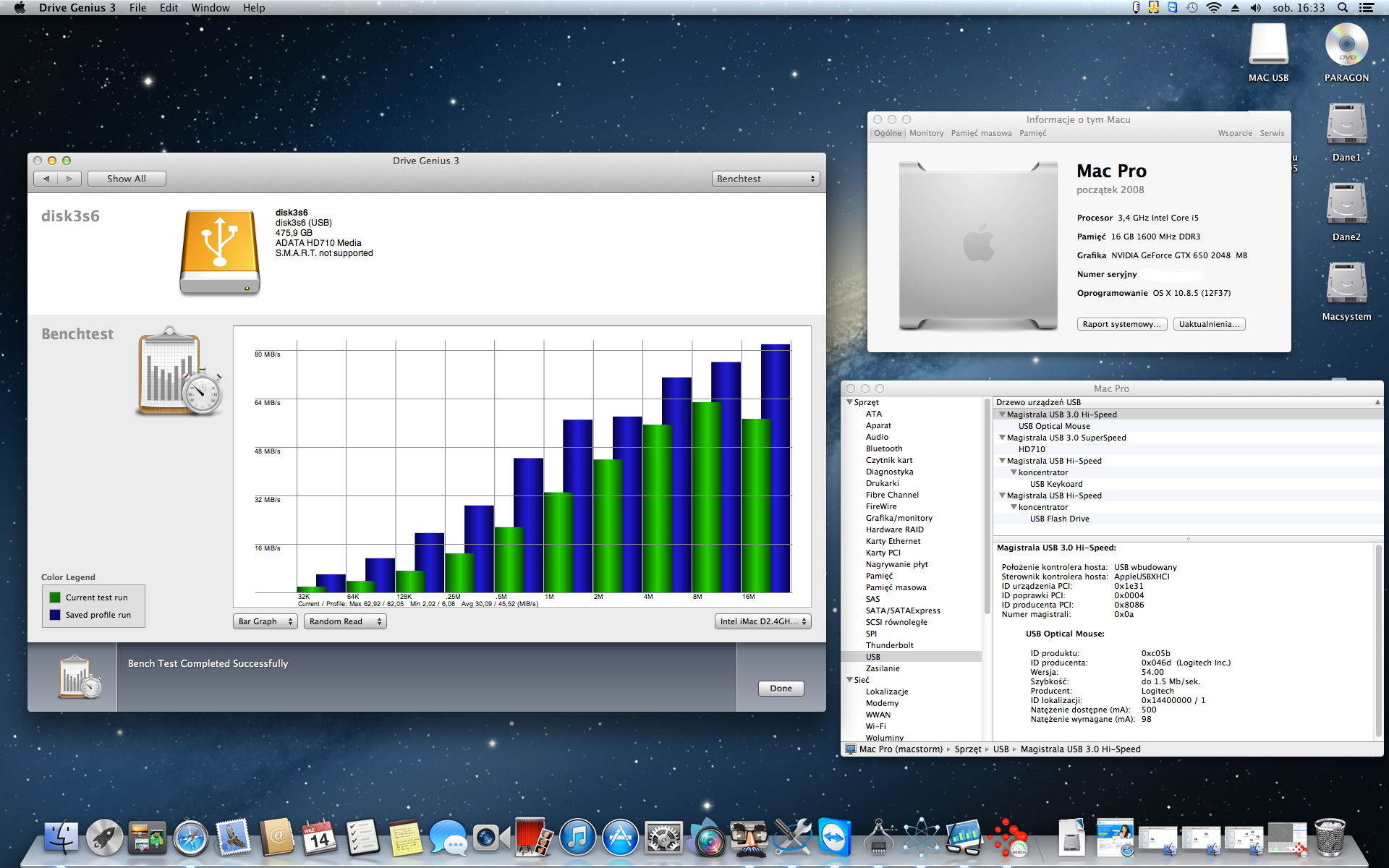Select the Macsystem drive on the desktop

(x=1346, y=291)
